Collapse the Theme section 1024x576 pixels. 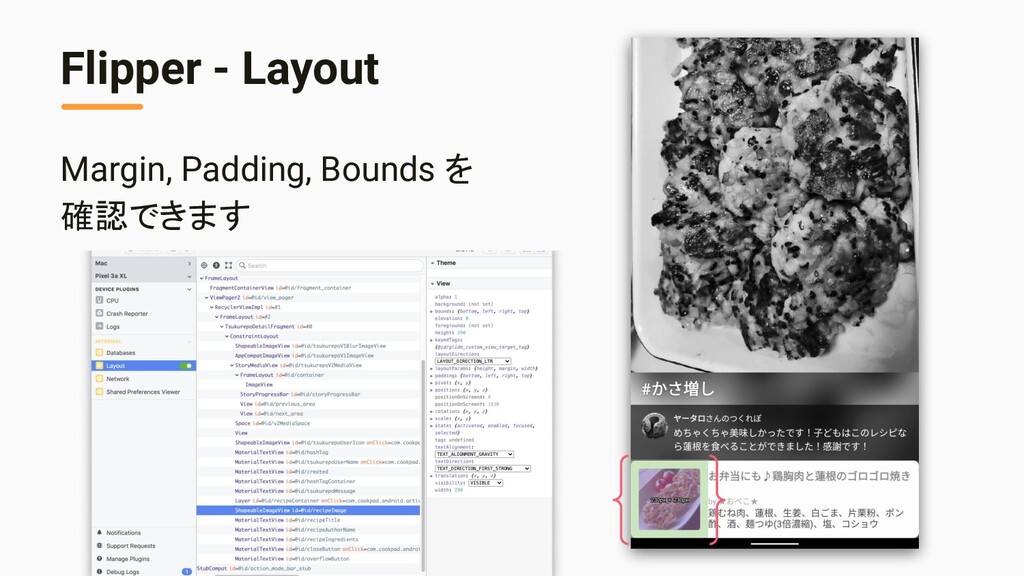tap(432, 263)
